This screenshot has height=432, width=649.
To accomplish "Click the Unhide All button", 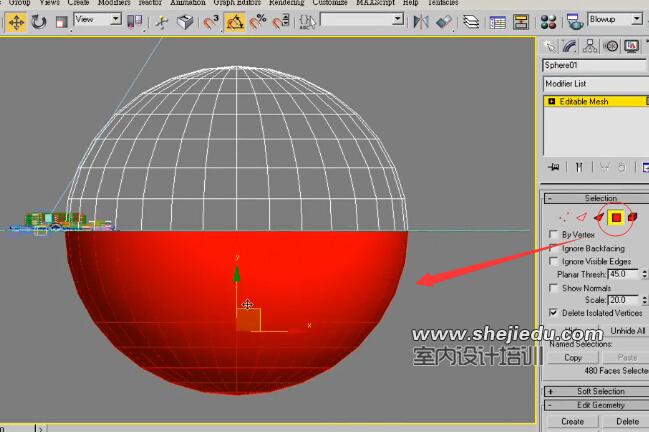I will 627,331.
